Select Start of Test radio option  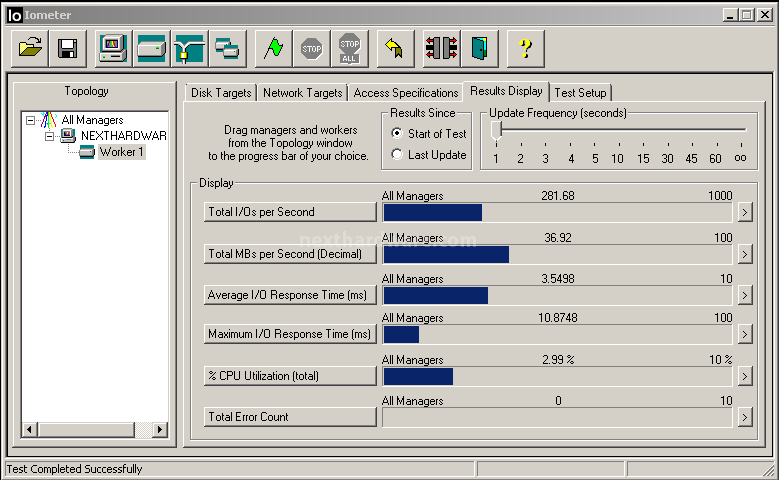coord(396,133)
